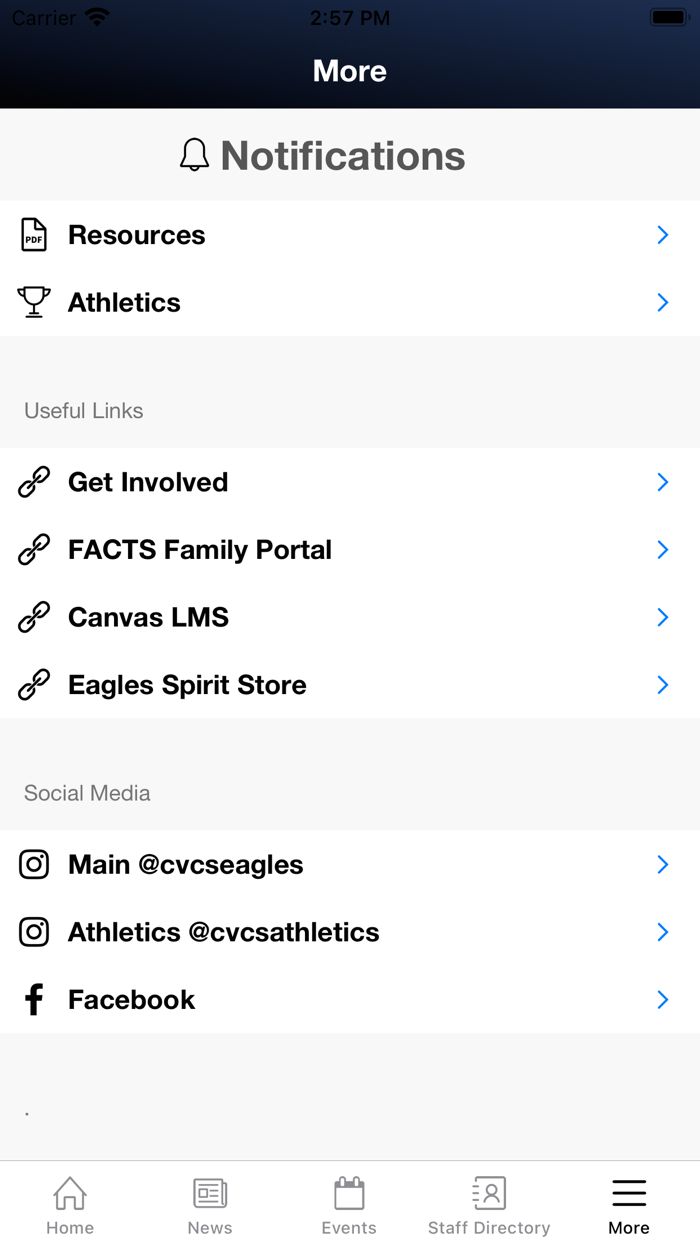Select the PDF icon beside Resources
The width and height of the screenshot is (700, 1244).
pos(33,234)
